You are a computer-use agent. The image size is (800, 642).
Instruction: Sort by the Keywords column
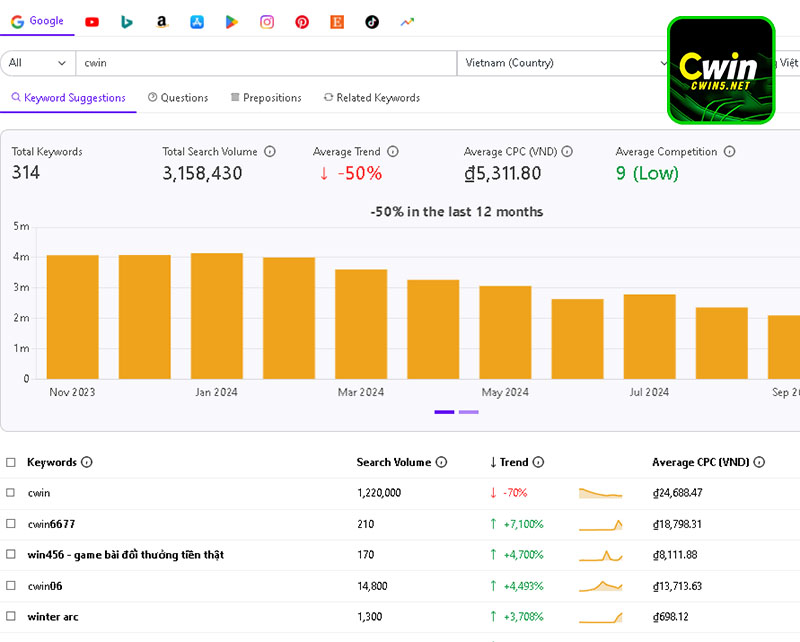52,462
